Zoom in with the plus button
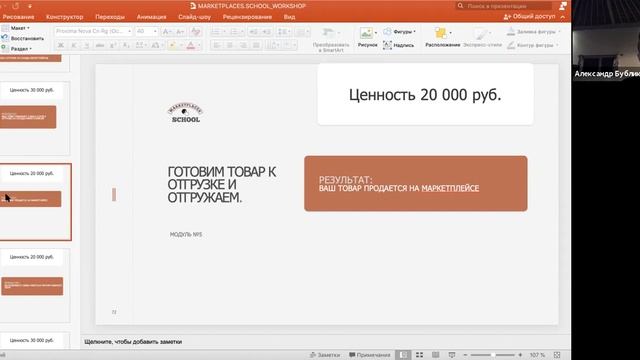The height and width of the screenshot is (360, 640). pos(520,355)
